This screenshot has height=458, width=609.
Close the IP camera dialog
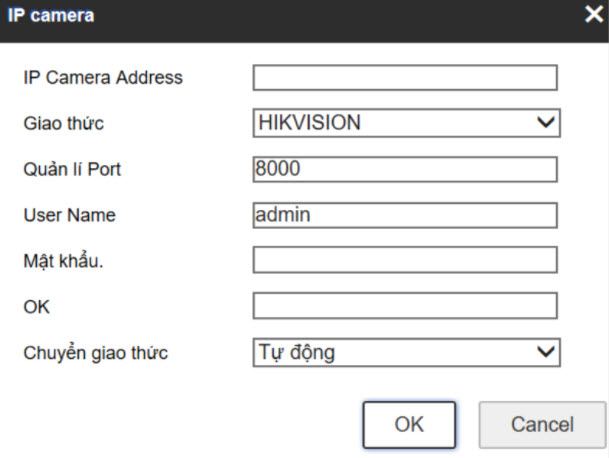[x=593, y=15]
